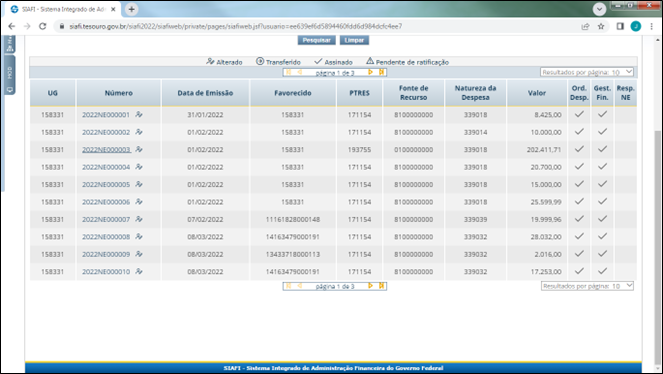Viewport: 663px width, 374px height.
Task: Jump to first page in top paginator
Action: tap(288, 72)
